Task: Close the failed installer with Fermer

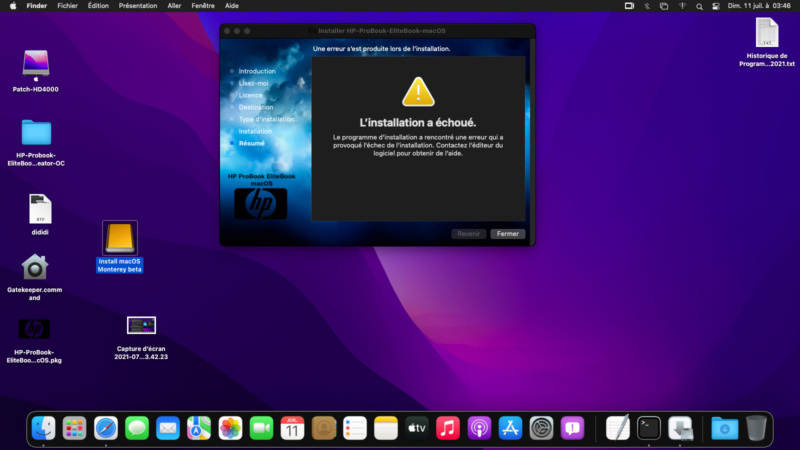Action: (508, 234)
